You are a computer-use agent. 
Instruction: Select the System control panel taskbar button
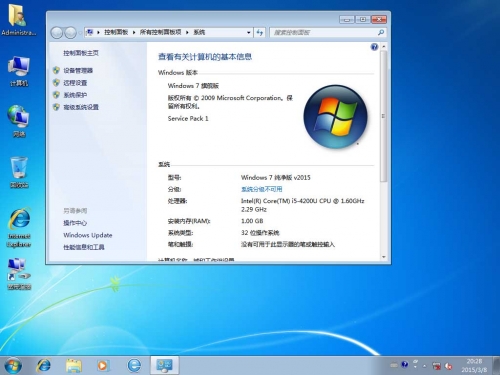coord(165,365)
